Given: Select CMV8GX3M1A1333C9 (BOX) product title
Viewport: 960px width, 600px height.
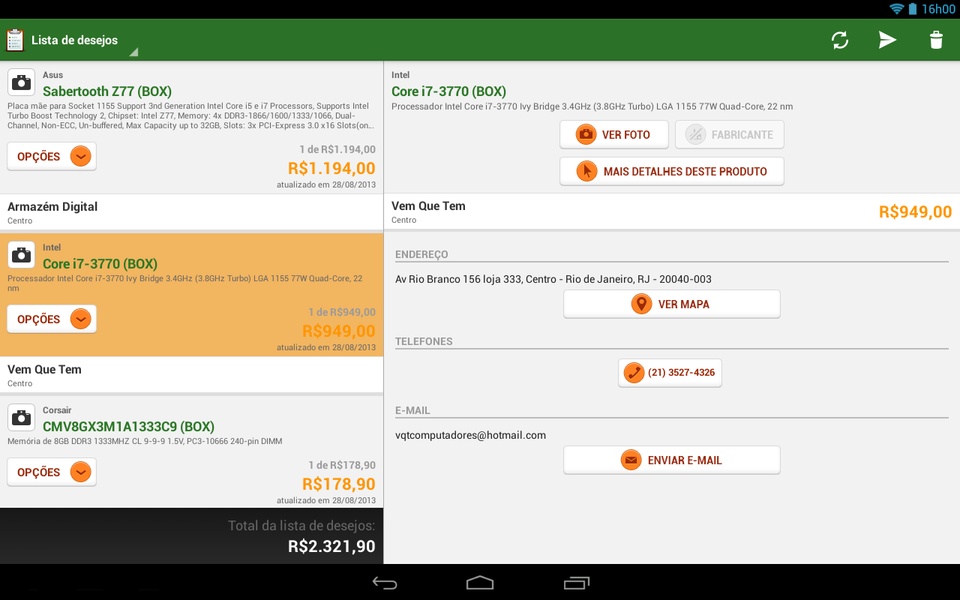Looking at the screenshot, I should click(x=129, y=427).
